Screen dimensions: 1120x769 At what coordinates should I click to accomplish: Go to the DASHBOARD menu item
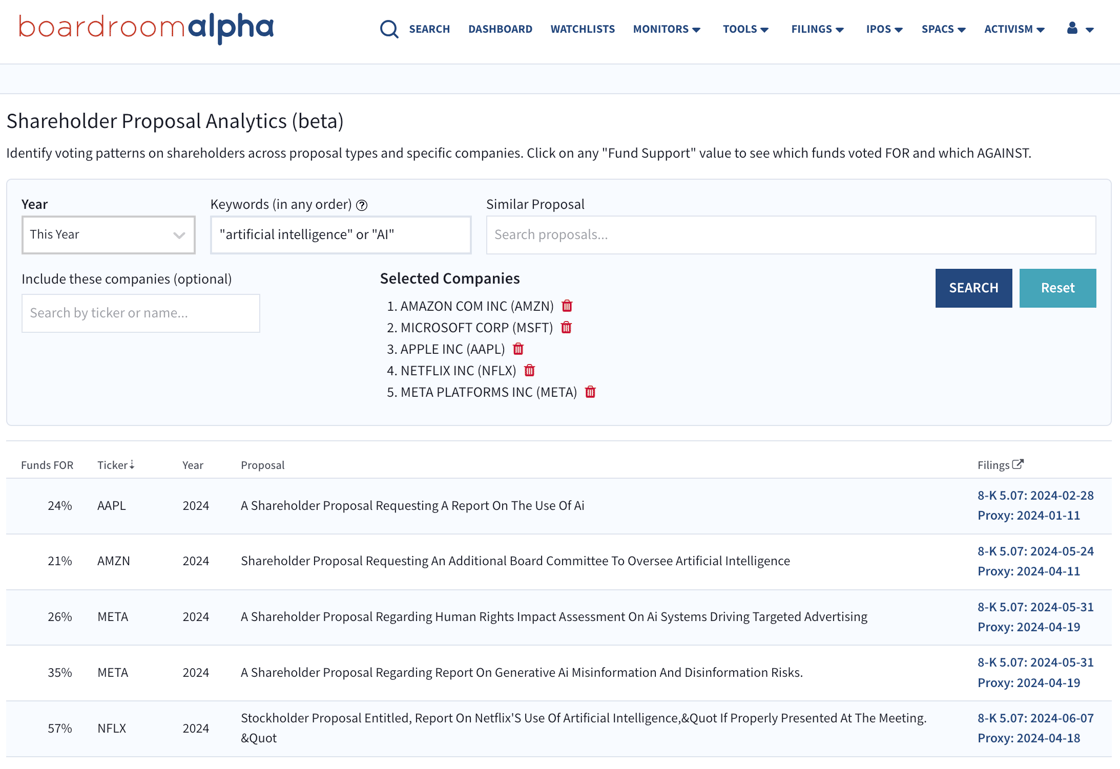point(500,29)
